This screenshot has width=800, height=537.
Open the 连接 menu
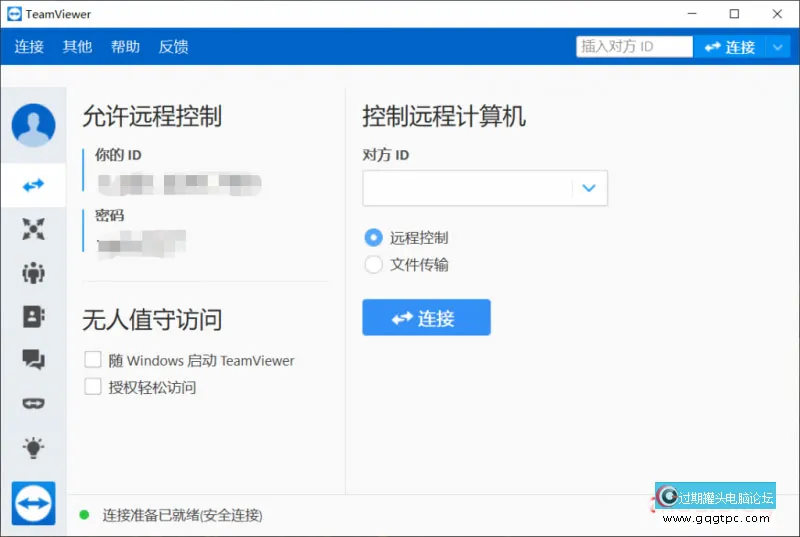point(29,46)
